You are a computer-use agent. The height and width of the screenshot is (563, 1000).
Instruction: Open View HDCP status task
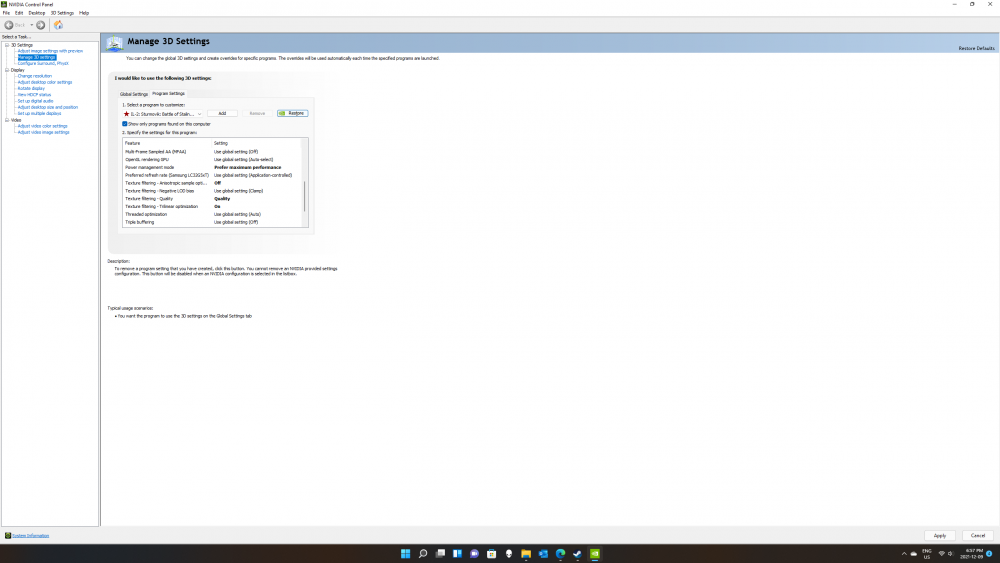click(x=34, y=94)
